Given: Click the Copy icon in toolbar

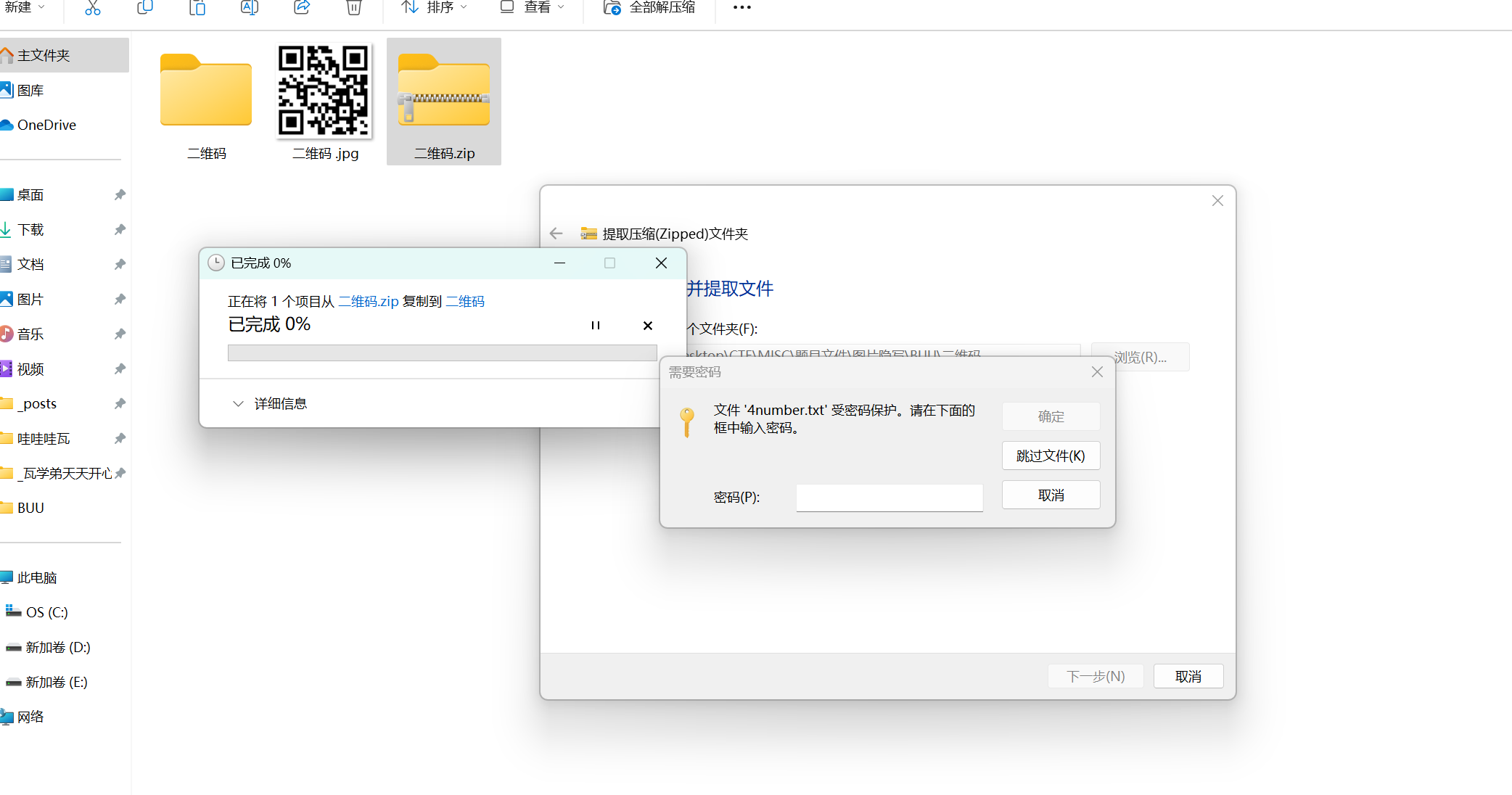Looking at the screenshot, I should 145,8.
